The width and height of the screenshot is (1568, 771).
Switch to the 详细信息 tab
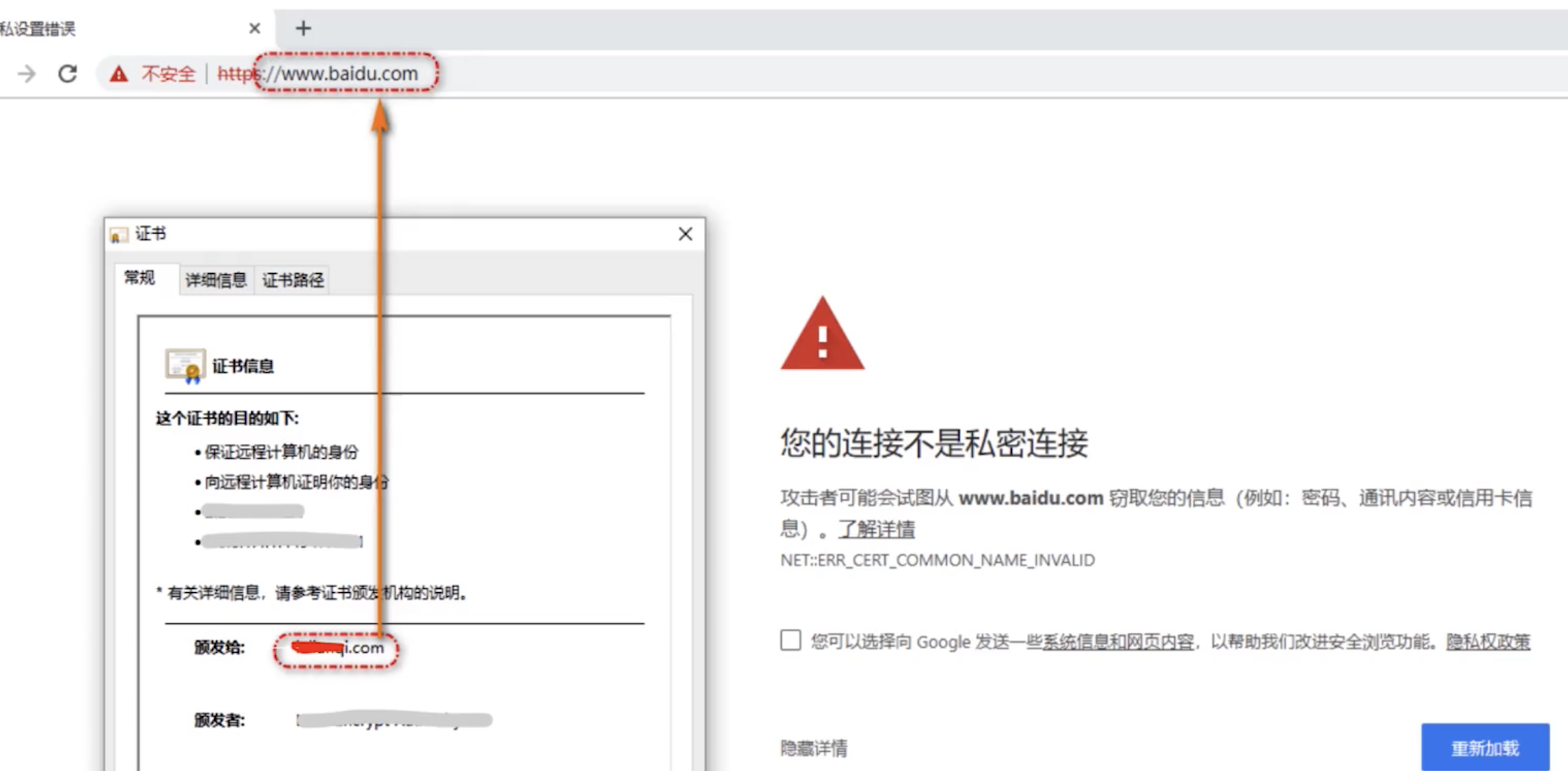click(x=215, y=280)
